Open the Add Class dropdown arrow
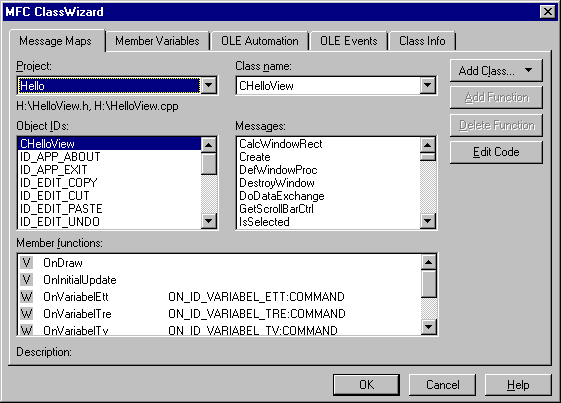Image resolution: width=561 pixels, height=403 pixels. click(x=528, y=70)
